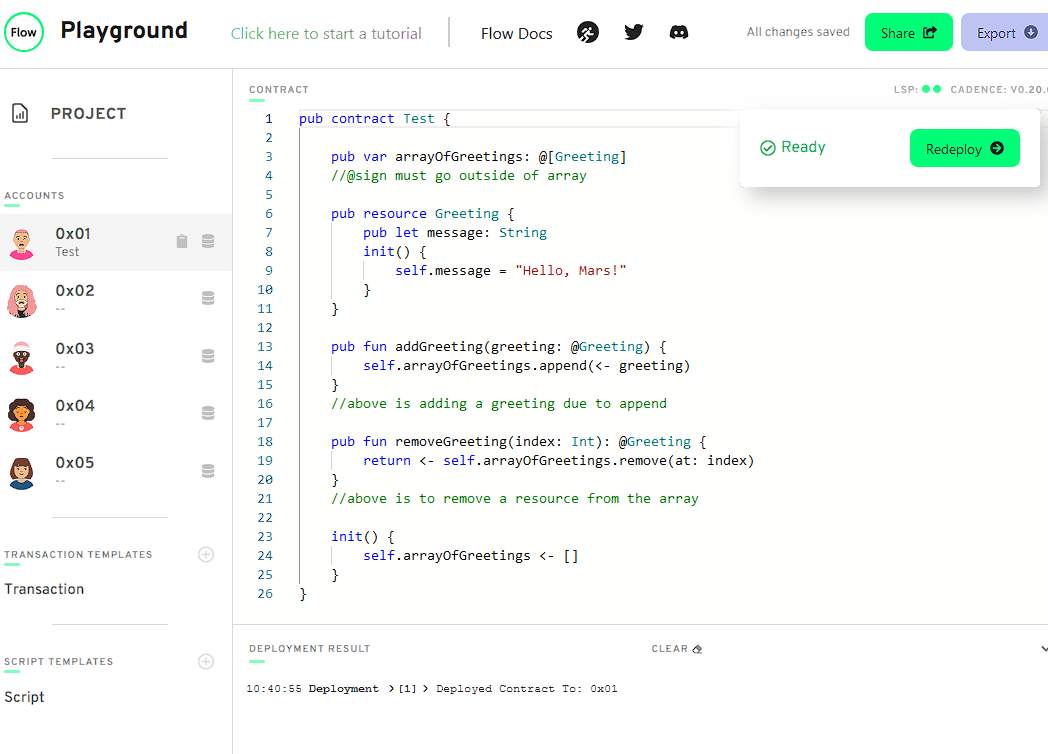Open storage icon for account 0x01

[208, 241]
